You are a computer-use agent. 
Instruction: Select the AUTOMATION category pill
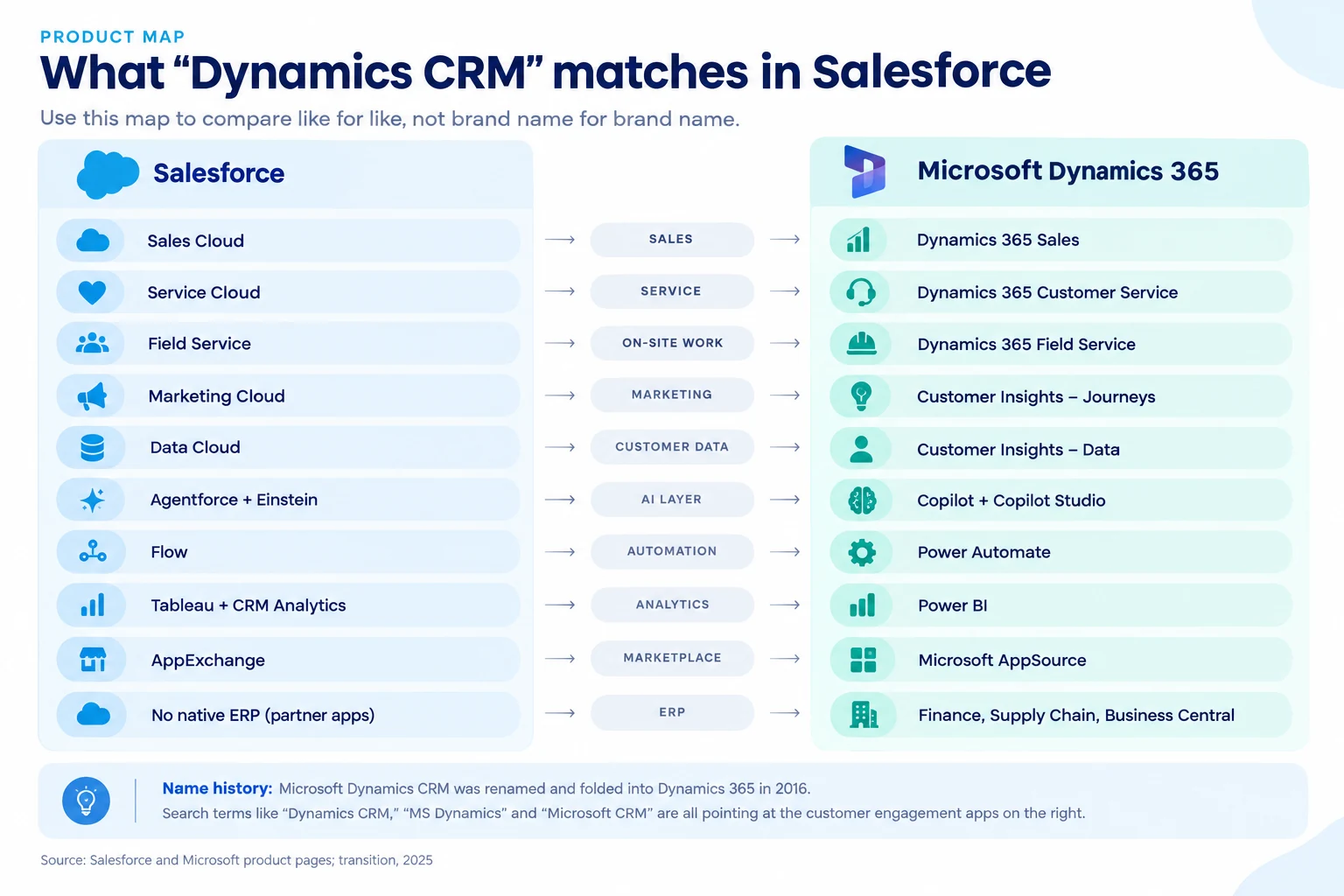click(672, 551)
